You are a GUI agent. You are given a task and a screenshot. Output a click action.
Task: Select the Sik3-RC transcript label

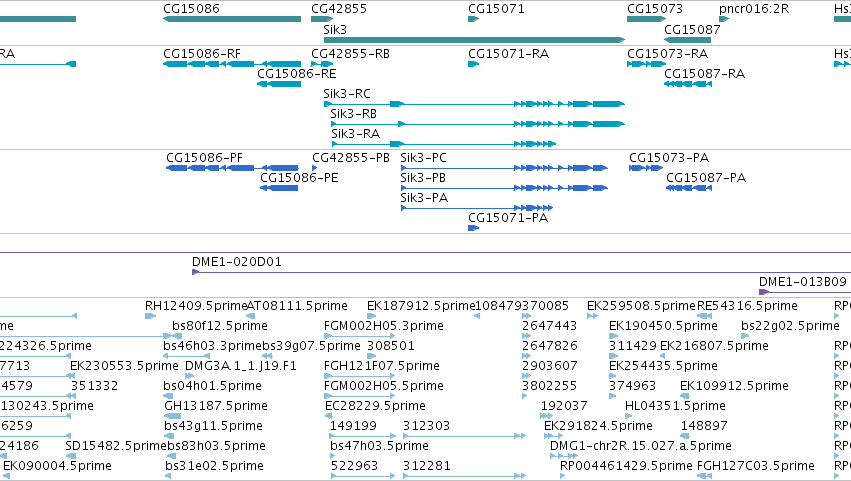pos(347,94)
